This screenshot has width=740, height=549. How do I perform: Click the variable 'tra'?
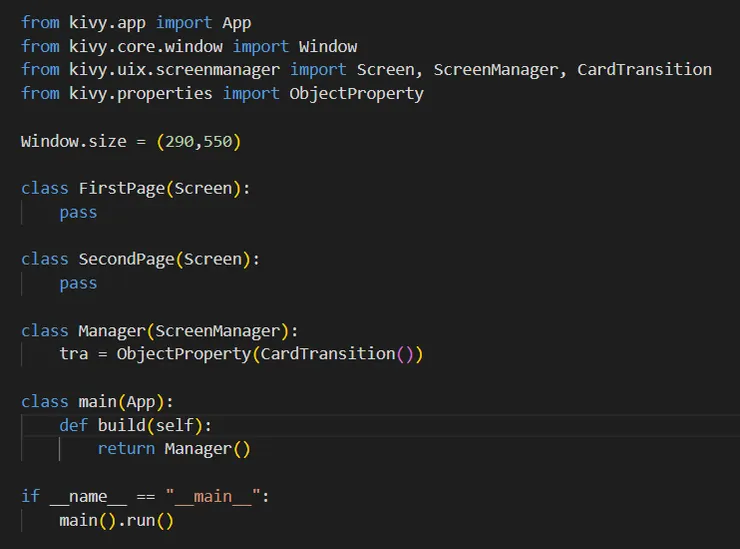(74, 354)
